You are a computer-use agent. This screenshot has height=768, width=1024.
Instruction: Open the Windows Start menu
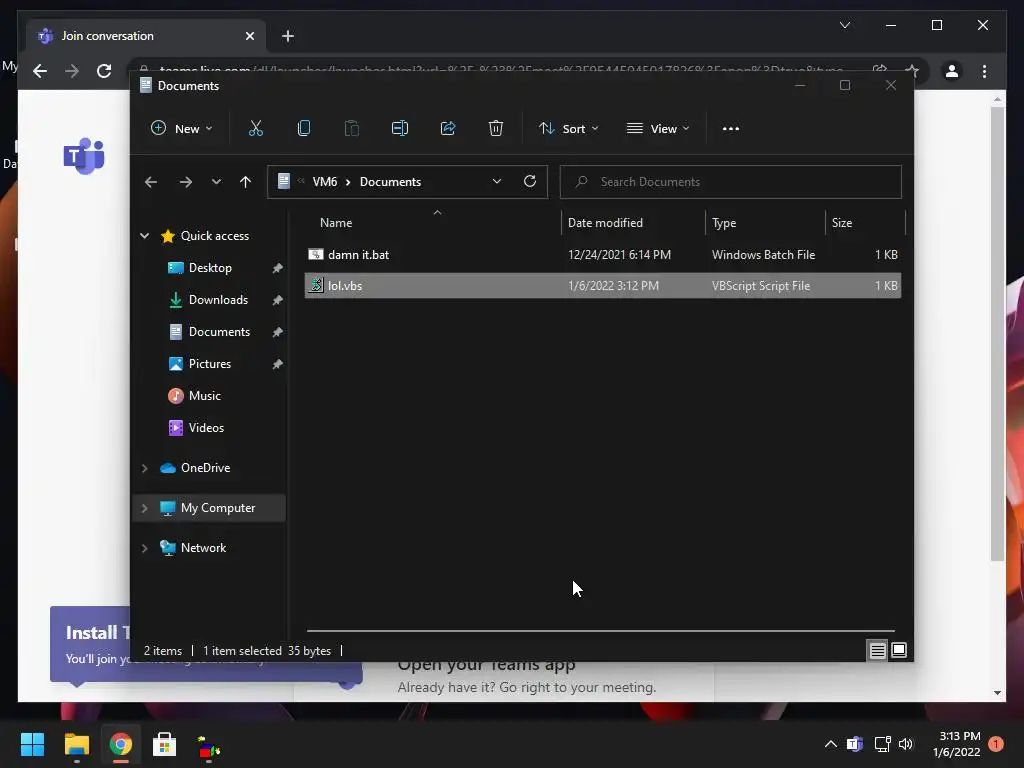[32, 744]
